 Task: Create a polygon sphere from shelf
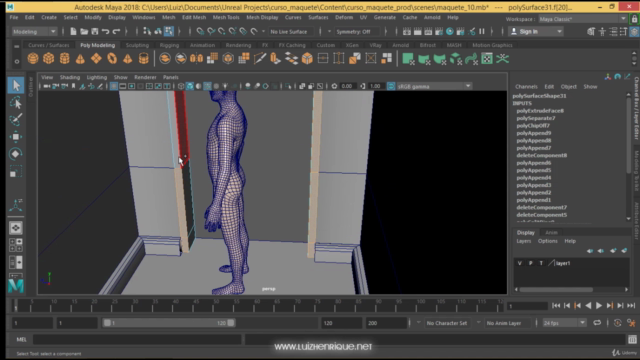point(33,59)
